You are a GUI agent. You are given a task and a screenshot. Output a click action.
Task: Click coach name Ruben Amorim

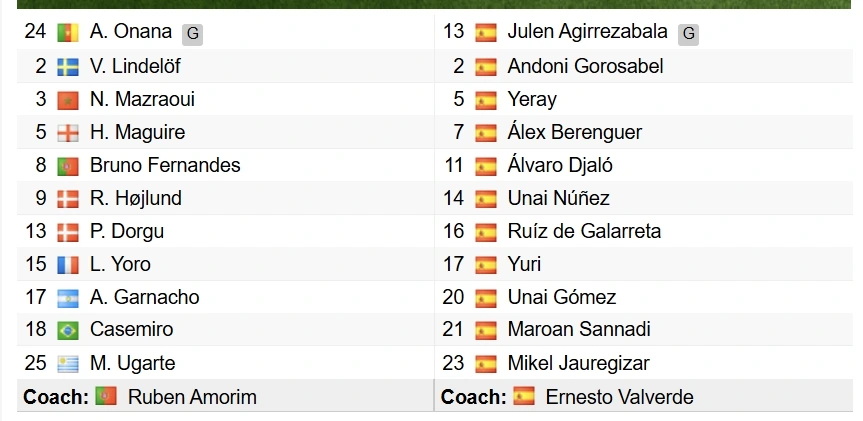192,397
